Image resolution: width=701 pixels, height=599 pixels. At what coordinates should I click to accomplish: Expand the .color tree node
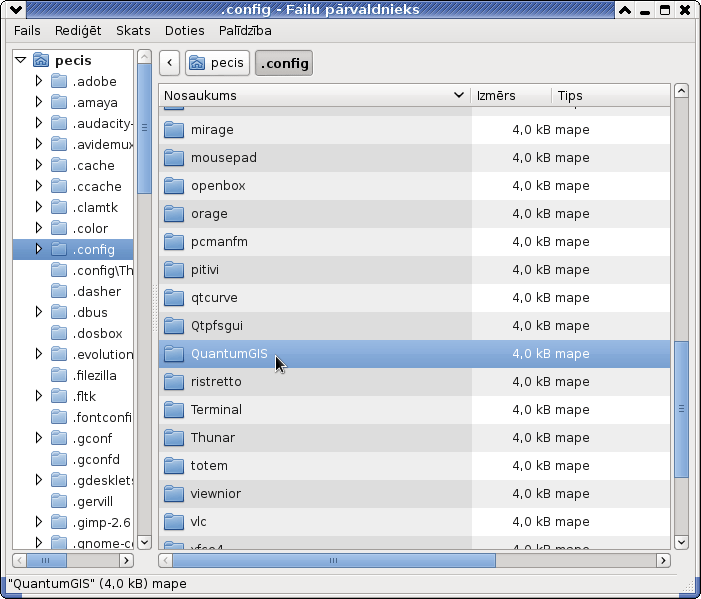(39, 228)
